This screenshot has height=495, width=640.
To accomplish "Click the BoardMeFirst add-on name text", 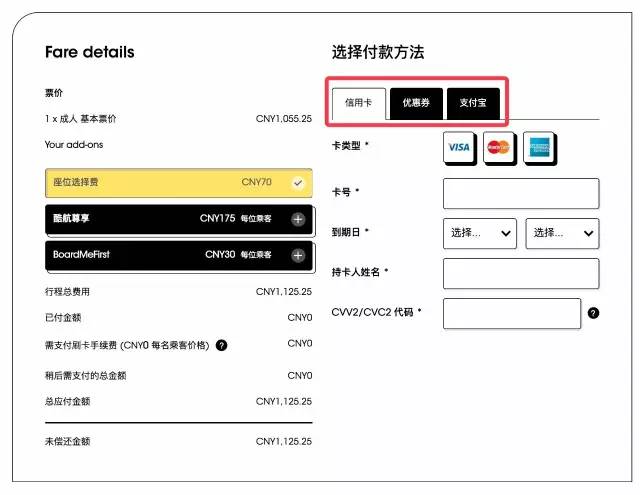I will click(81, 254).
